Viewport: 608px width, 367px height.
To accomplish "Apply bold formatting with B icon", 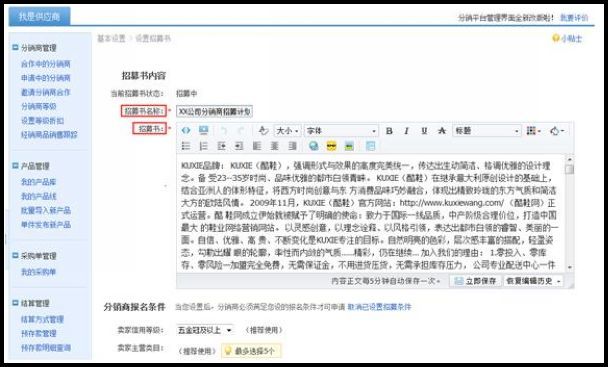I will click(389, 131).
